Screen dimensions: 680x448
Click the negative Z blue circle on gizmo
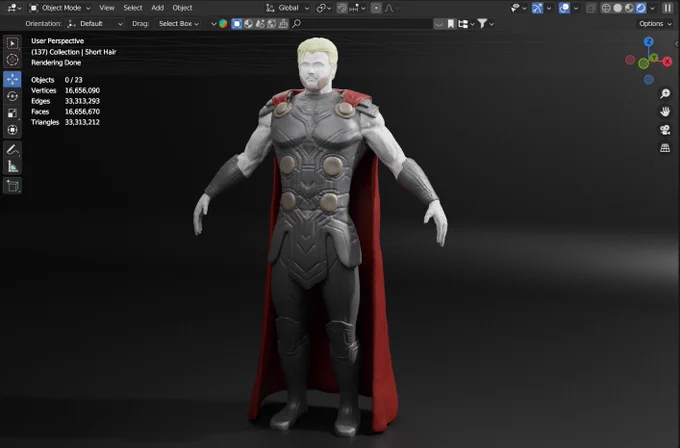point(648,80)
